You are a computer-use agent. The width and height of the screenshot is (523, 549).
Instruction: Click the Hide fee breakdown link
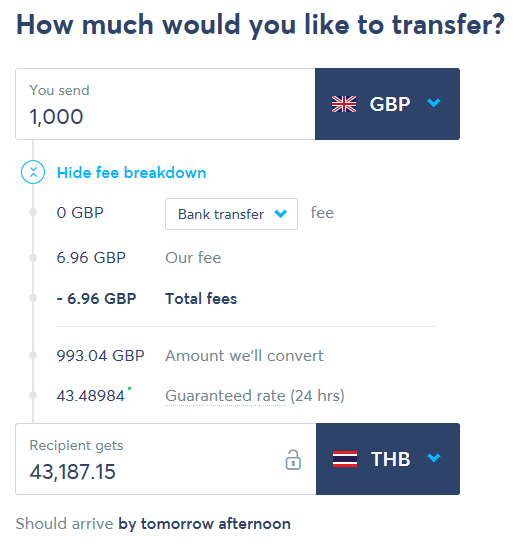(131, 173)
